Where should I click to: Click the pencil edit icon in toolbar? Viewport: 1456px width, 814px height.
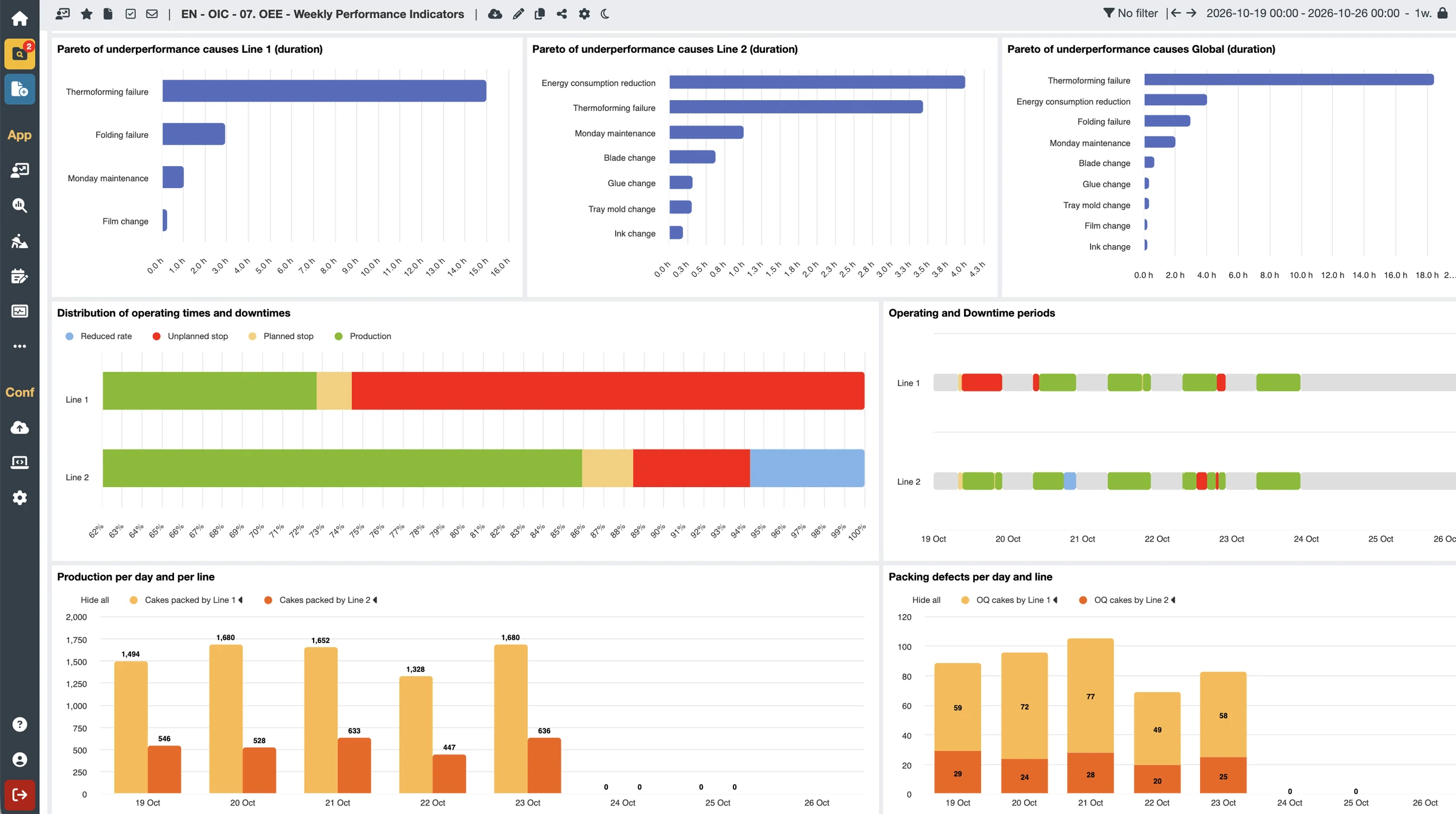point(518,13)
